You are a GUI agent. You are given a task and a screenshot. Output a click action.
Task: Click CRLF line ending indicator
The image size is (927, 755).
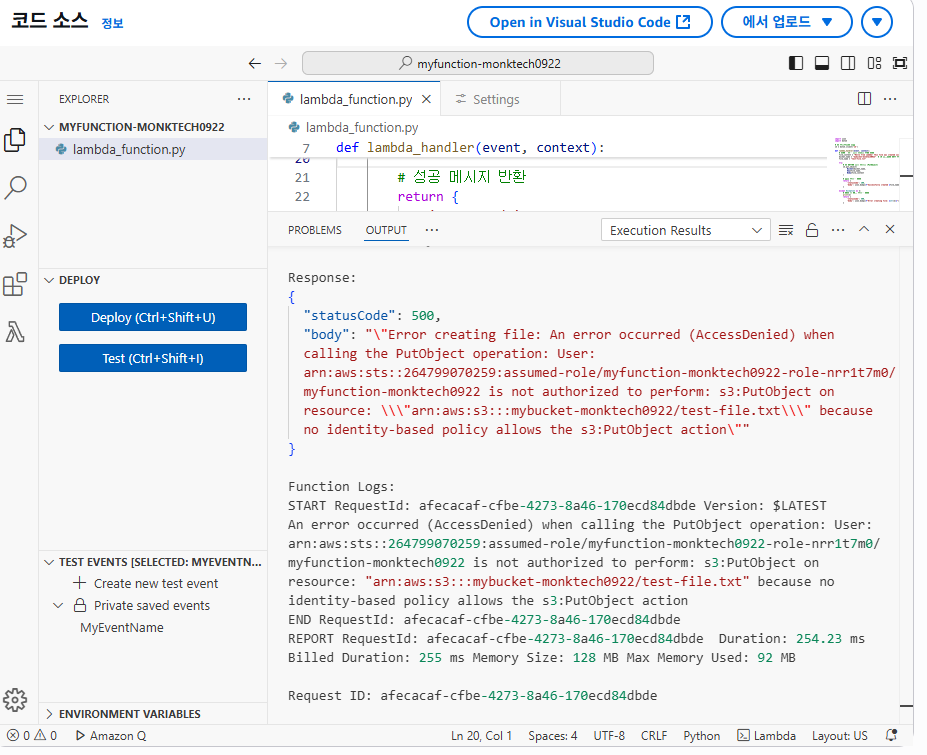point(654,735)
